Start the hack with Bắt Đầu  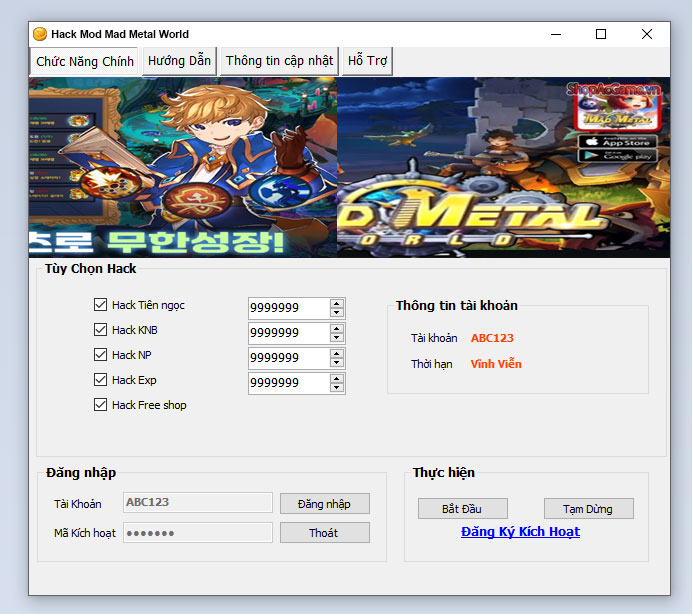click(x=463, y=509)
